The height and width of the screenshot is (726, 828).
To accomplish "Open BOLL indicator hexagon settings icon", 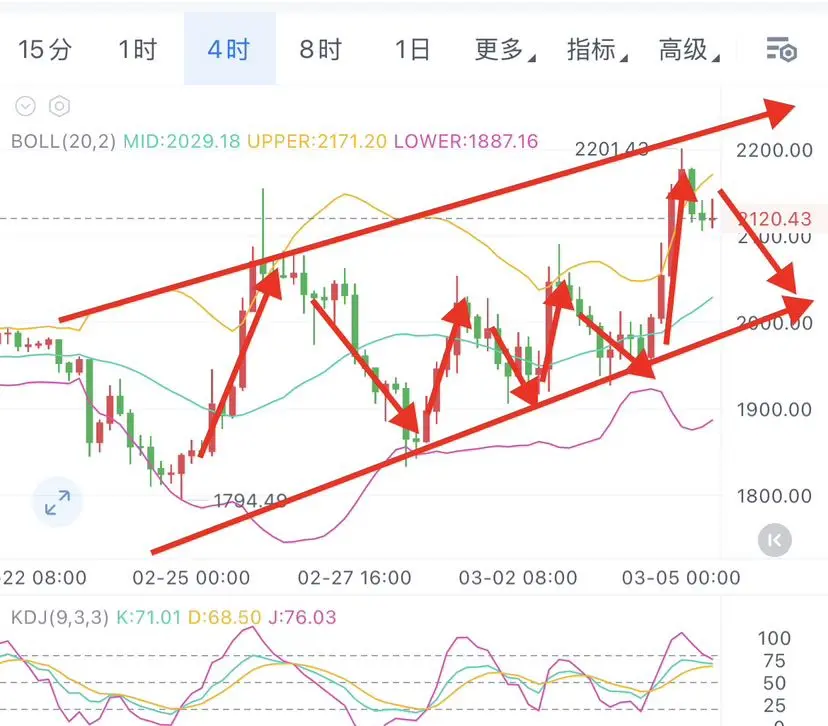I will click(59, 106).
